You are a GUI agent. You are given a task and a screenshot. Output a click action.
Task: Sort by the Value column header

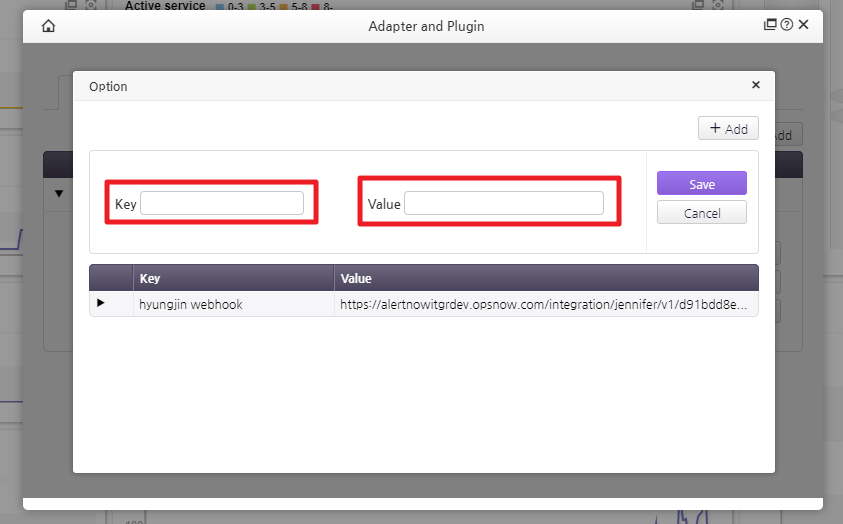click(x=545, y=278)
